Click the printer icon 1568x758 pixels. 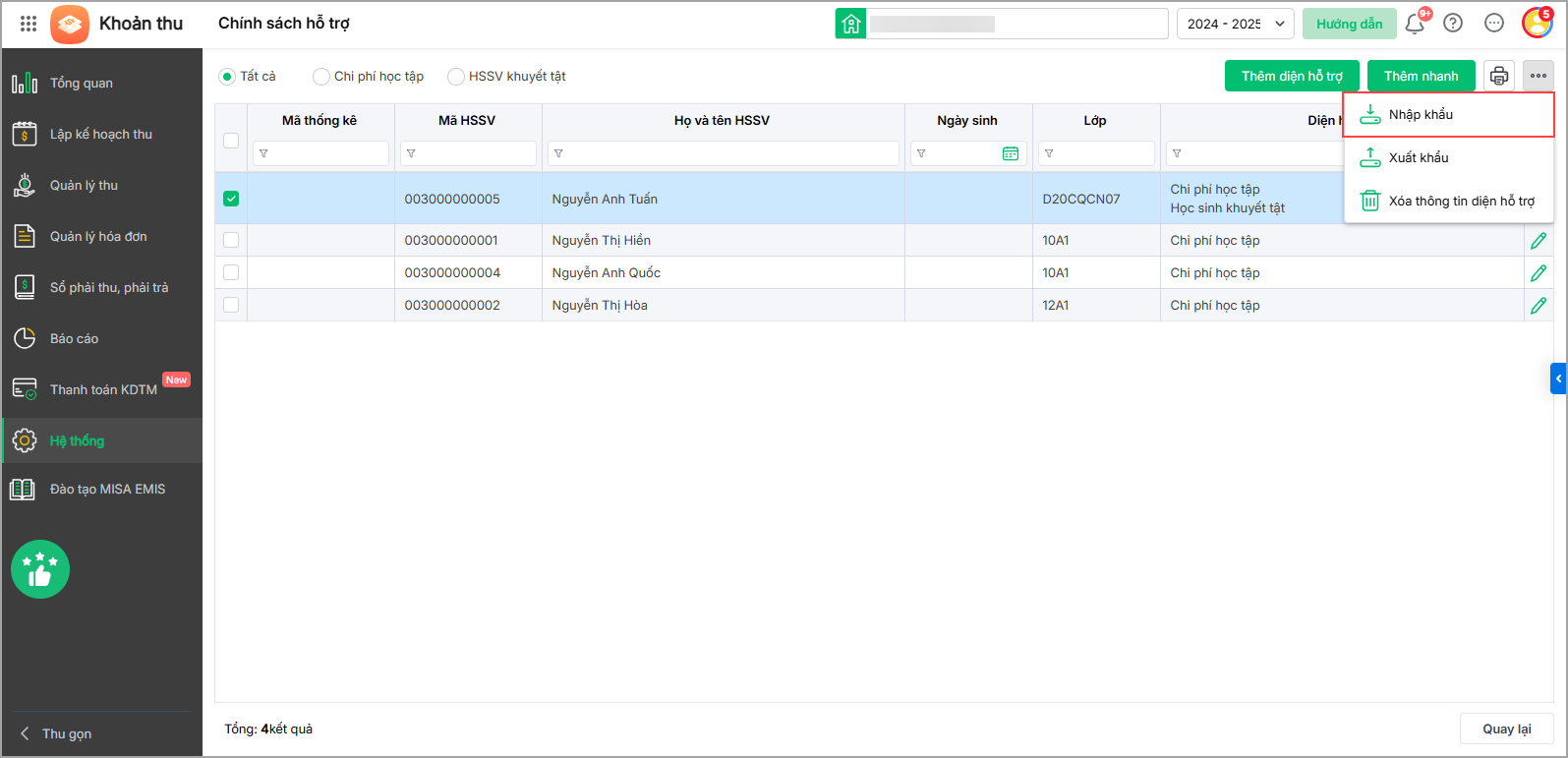(1498, 76)
